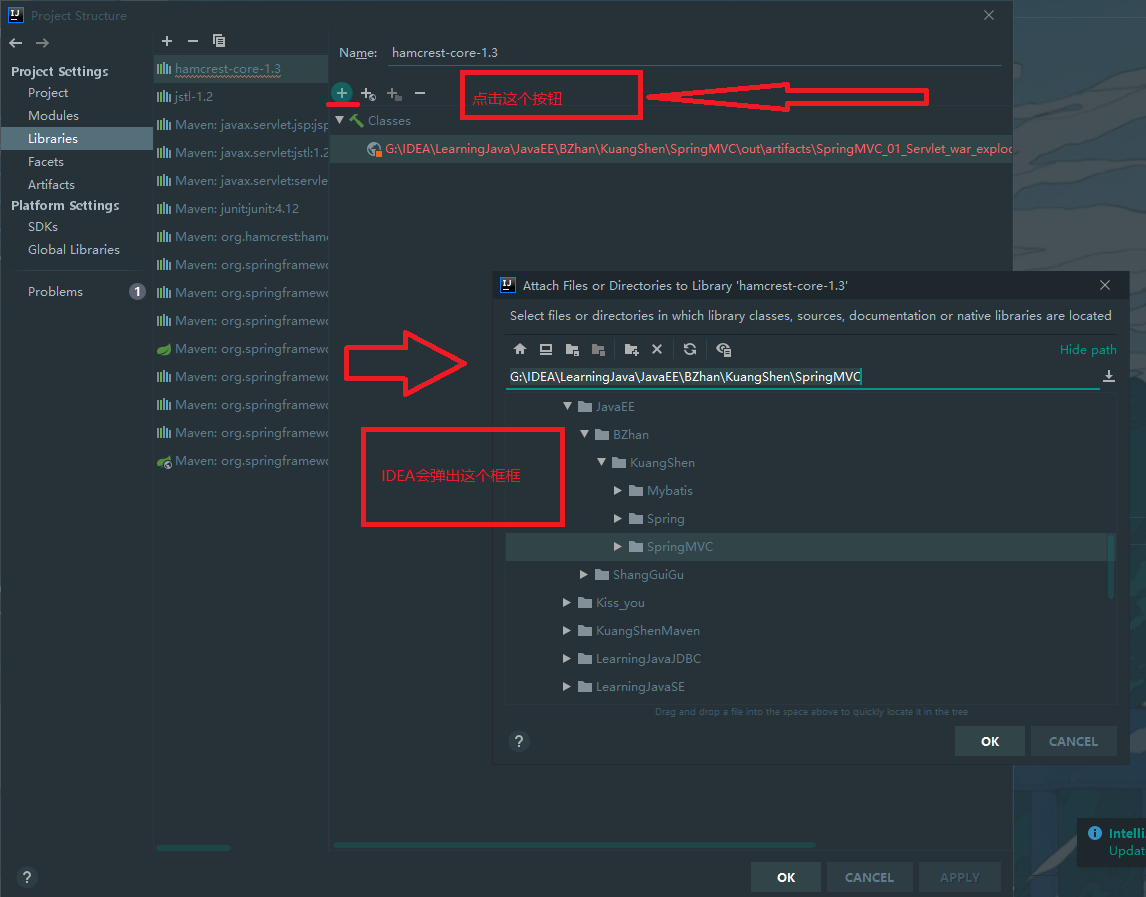Click delete (X) icon in file chooser toolbar
Image resolution: width=1146 pixels, height=897 pixels.
pyautogui.click(x=657, y=349)
